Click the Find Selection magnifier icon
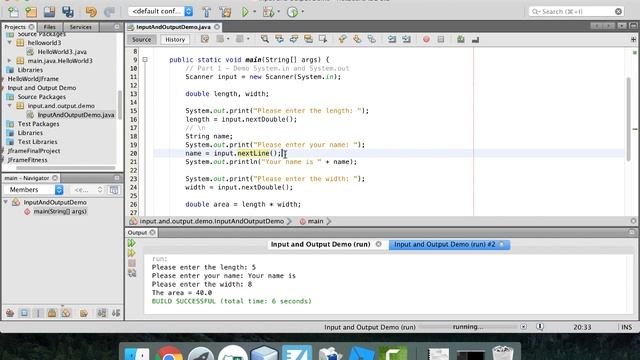640x360 pixels. click(264, 39)
